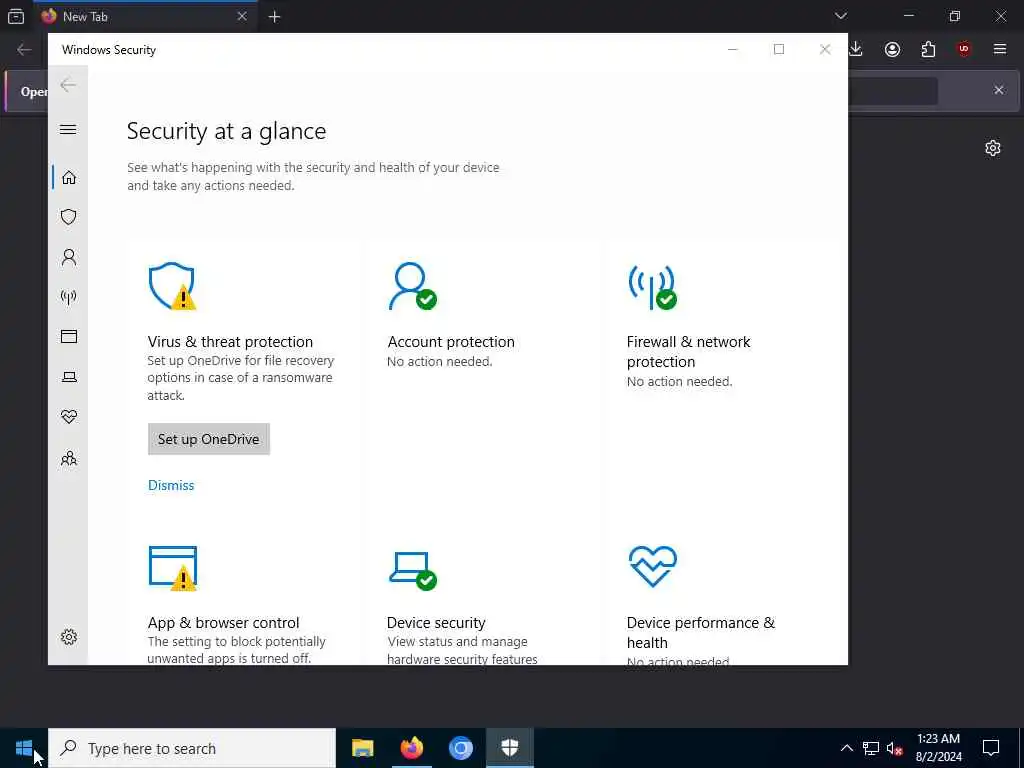Image resolution: width=1024 pixels, height=768 pixels.
Task: Open Account protection person sidebar icon
Action: pyautogui.click(x=69, y=257)
